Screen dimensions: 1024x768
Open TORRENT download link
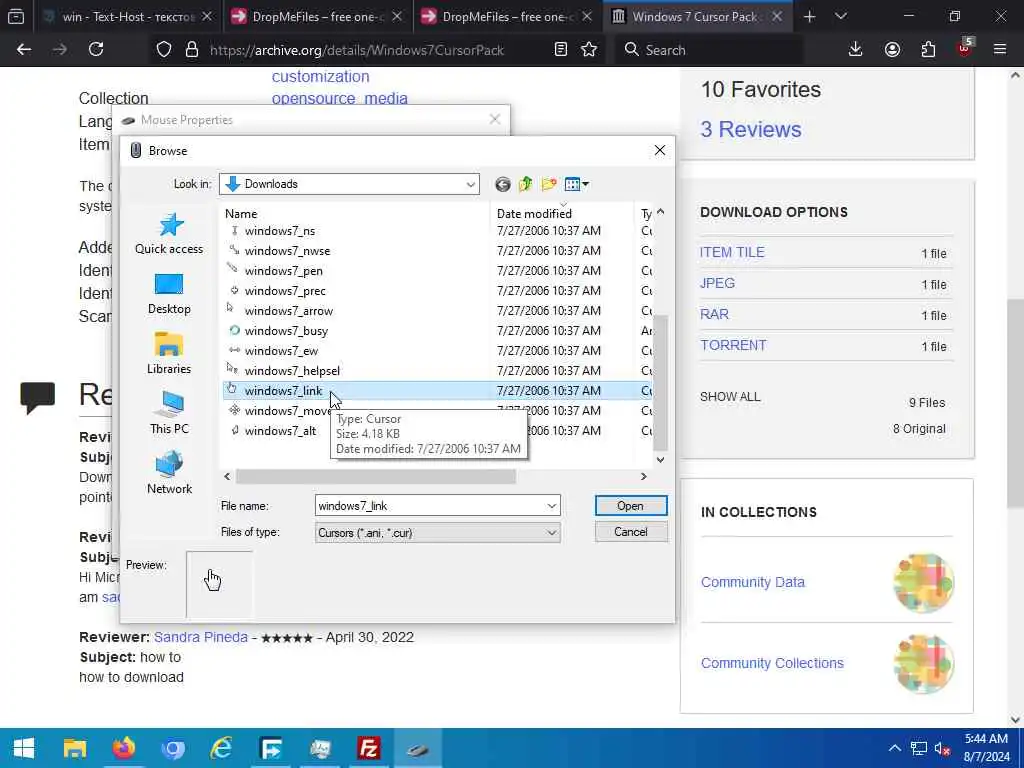[733, 345]
